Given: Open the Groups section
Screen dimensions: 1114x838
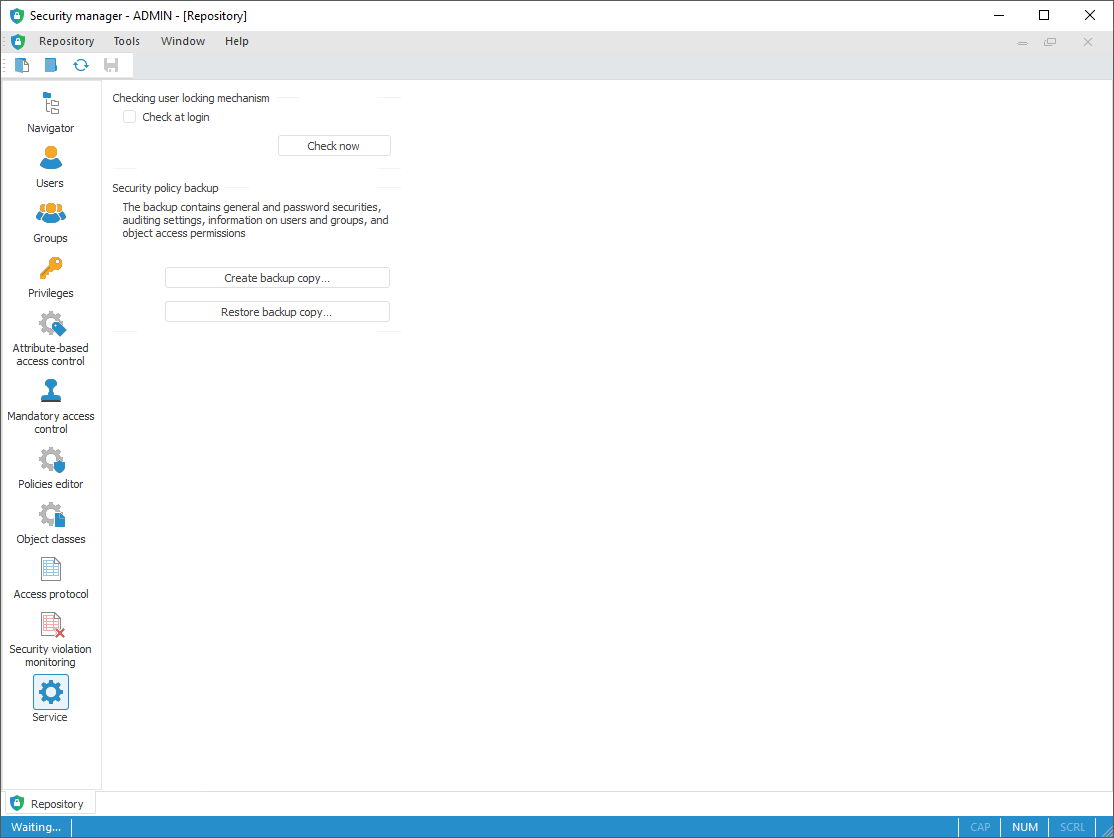Looking at the screenshot, I should click(x=50, y=222).
